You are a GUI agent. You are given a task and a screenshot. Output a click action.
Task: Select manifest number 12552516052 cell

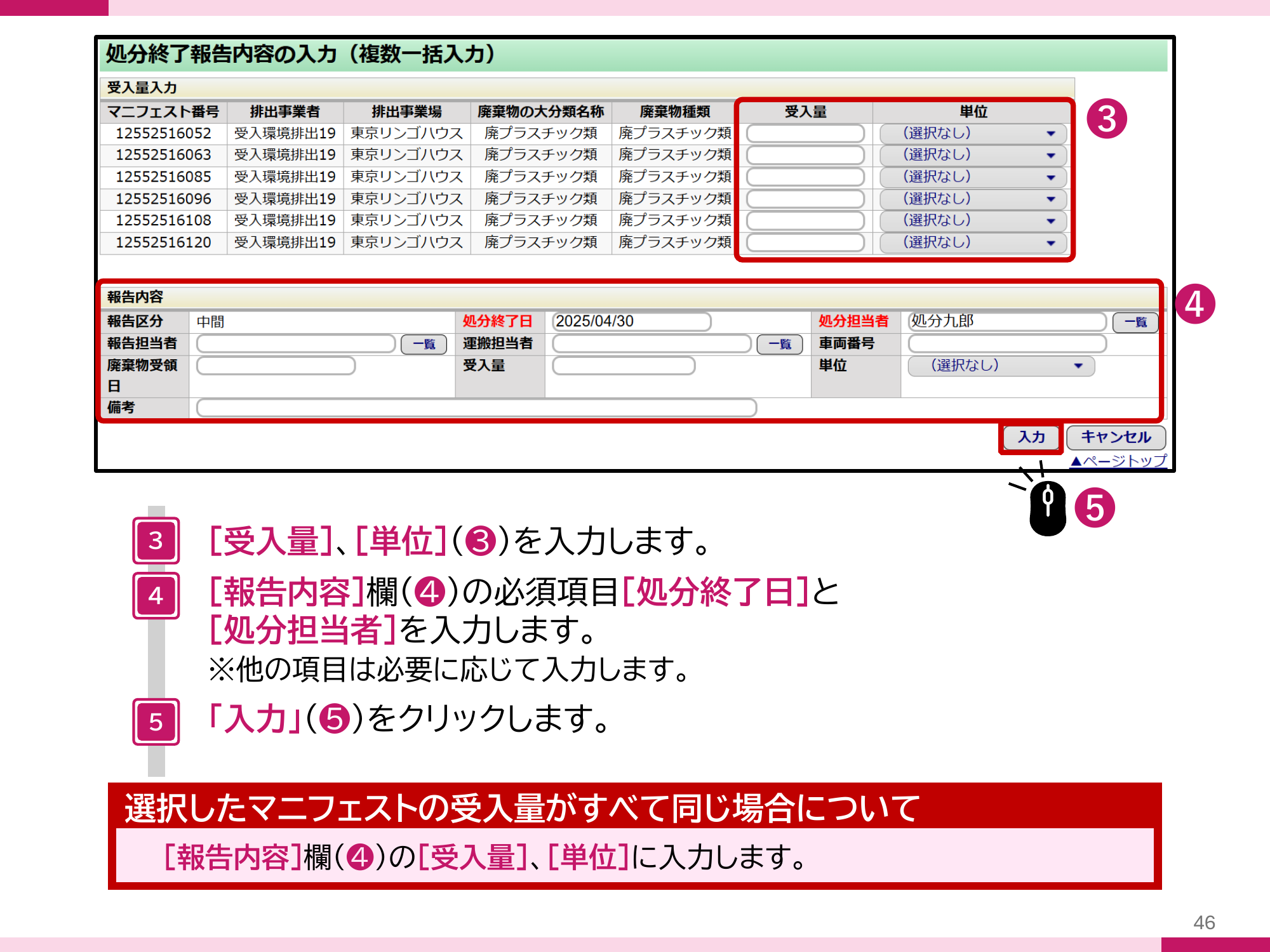(x=163, y=133)
